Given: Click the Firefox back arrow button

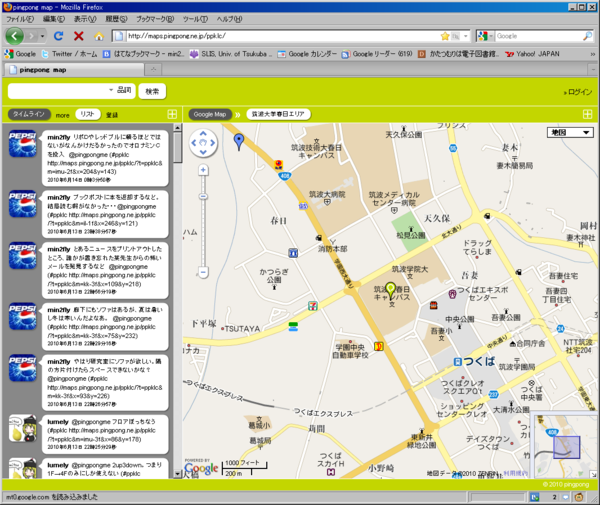Looking at the screenshot, I should pyautogui.click(x=14, y=36).
